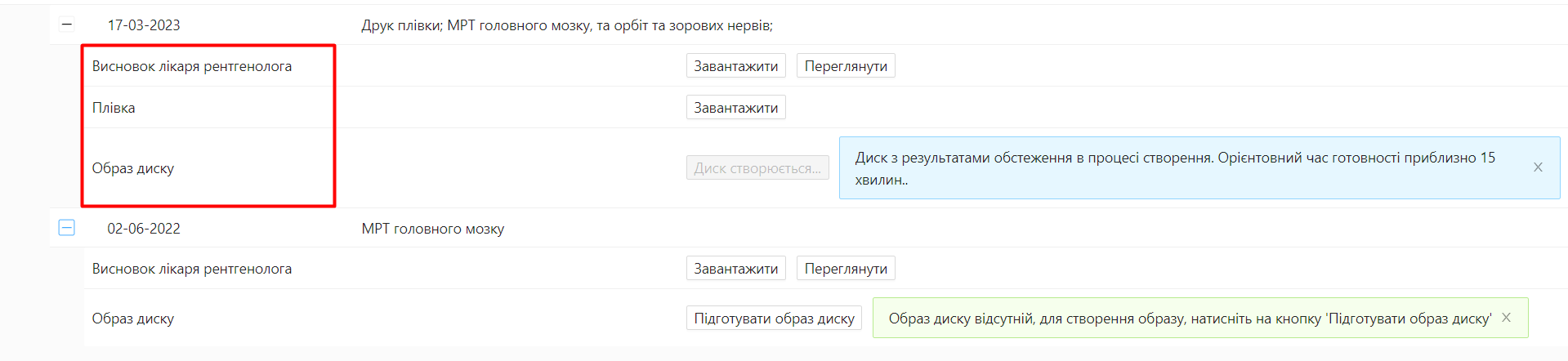Image resolution: width=1568 pixels, height=361 pixels.
Task: Click 'Висновок лікаря рентгенолога' under 02-06-2022
Action: [x=192, y=269]
